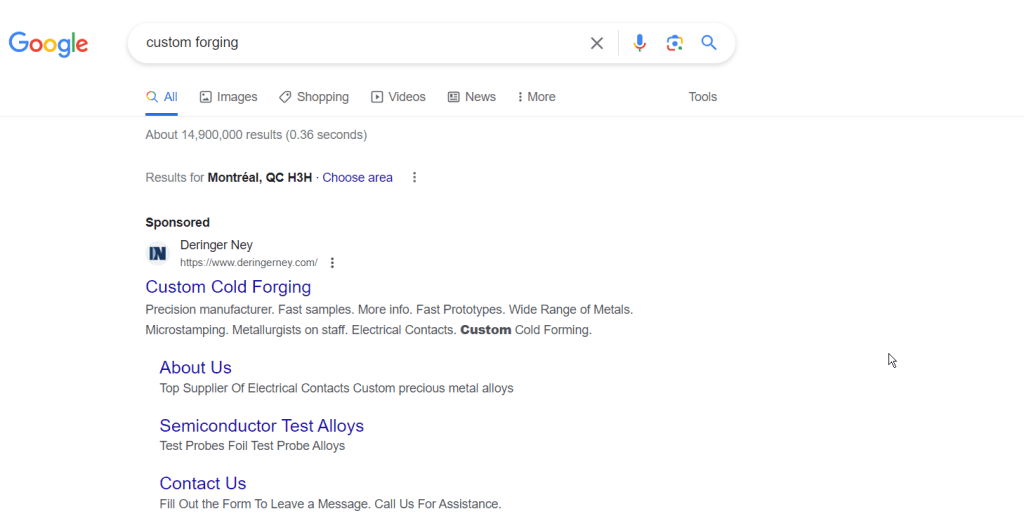Select the All results tab
This screenshot has height=530, width=1024.
tap(162, 97)
